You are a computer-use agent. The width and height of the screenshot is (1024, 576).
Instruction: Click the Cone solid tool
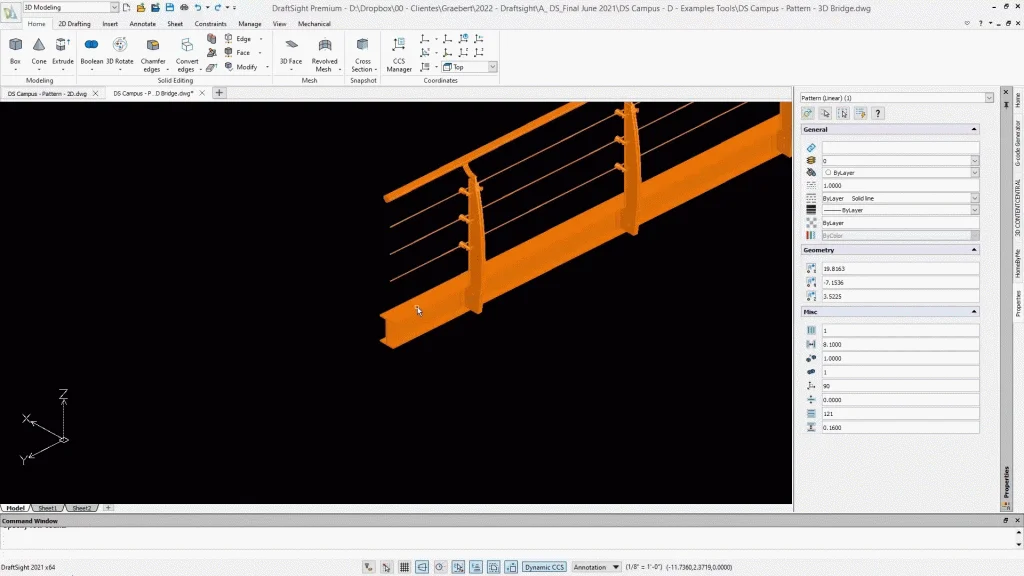pos(39,50)
